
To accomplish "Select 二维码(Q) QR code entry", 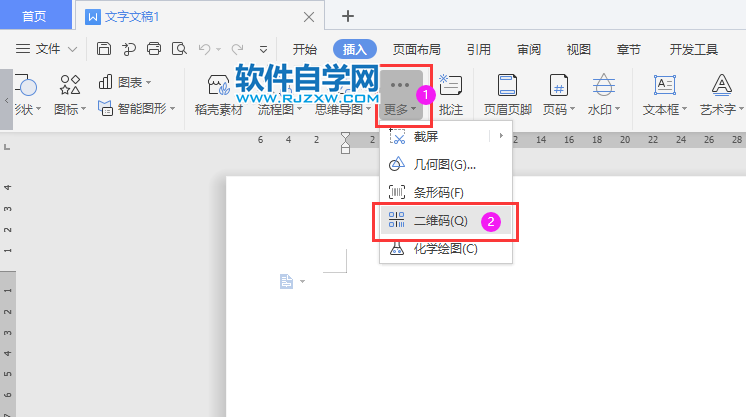I will click(446, 221).
